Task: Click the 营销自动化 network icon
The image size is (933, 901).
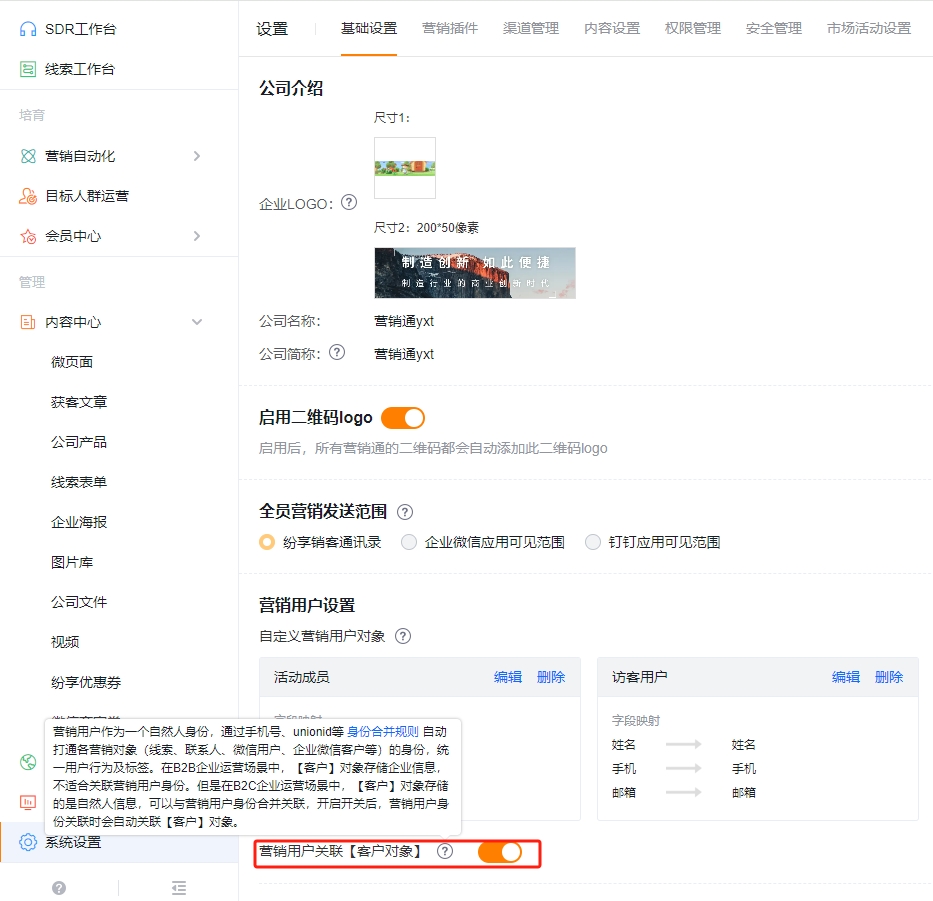Action: tap(27, 155)
